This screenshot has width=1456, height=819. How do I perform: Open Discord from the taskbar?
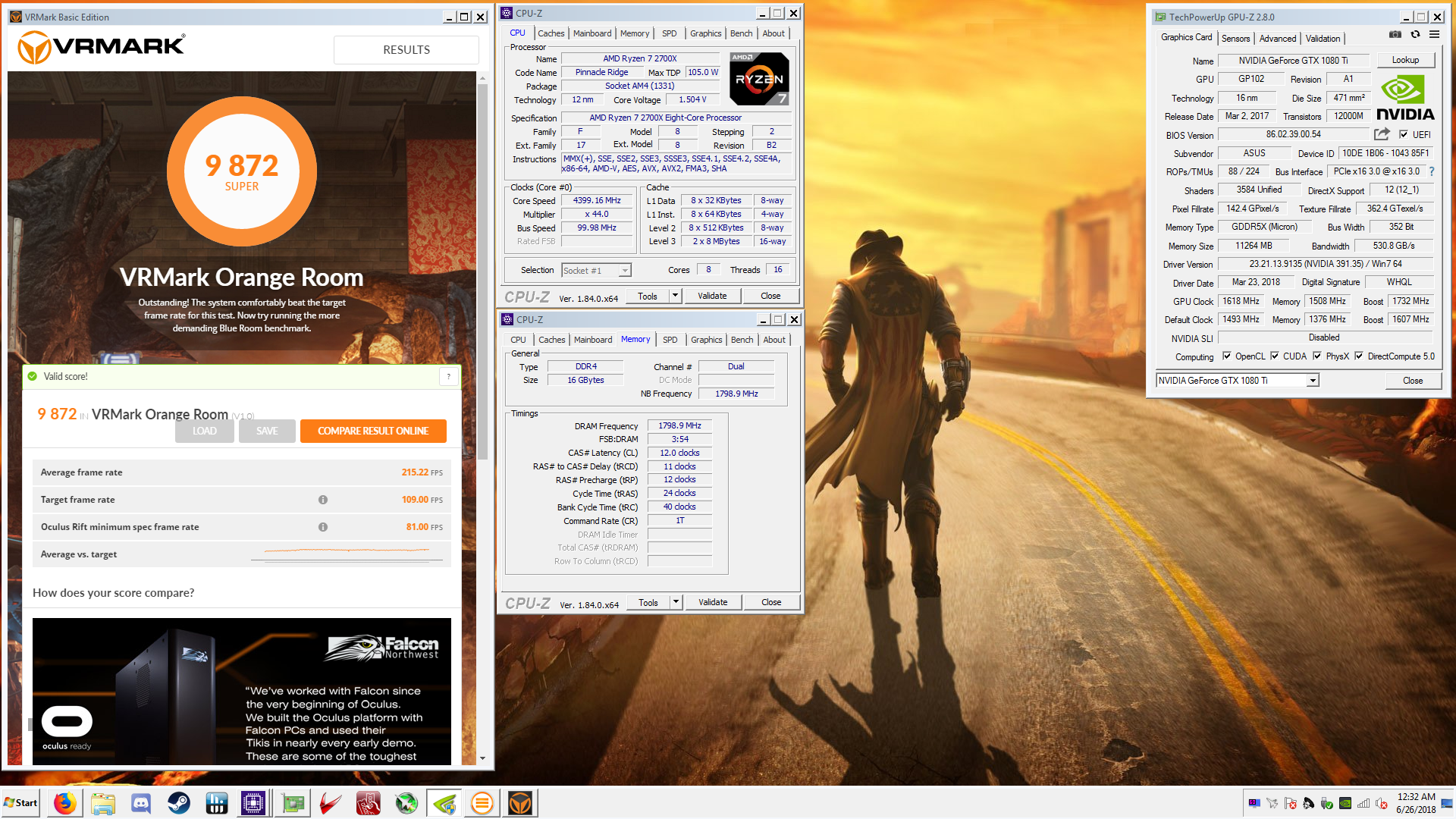[141, 803]
